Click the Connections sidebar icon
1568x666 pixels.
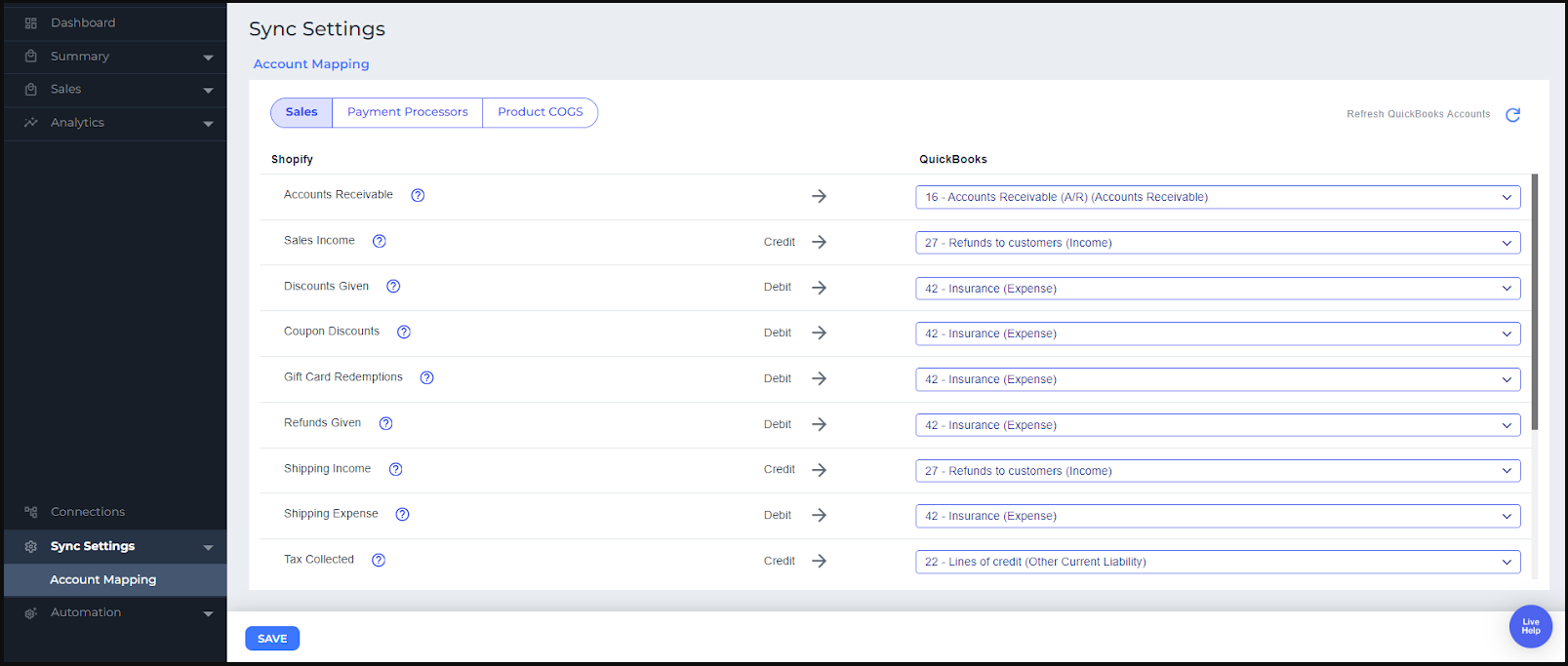31,512
